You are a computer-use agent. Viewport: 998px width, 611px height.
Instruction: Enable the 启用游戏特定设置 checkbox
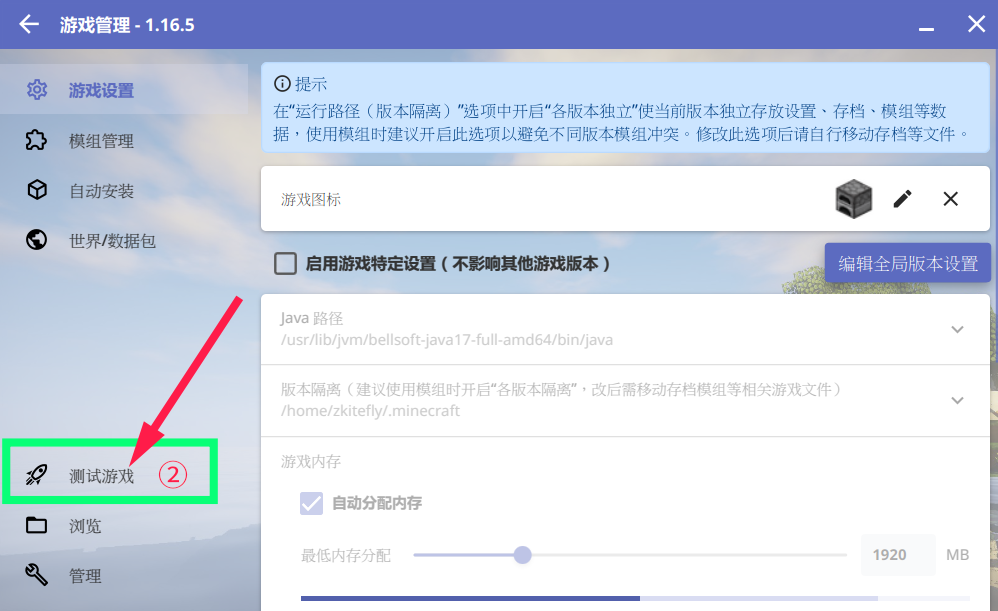[285, 263]
